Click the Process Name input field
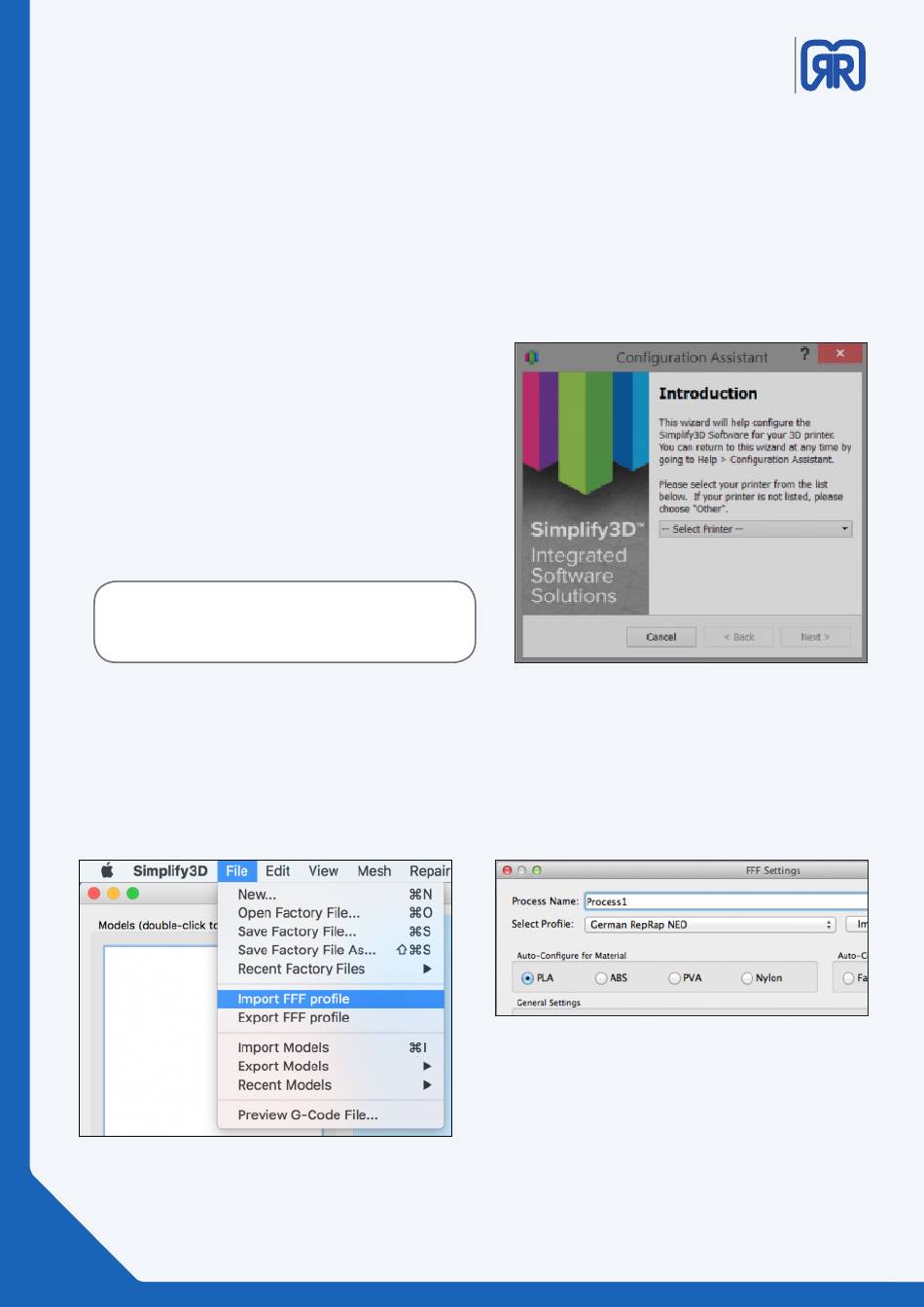The image size is (924, 1307). pyautogui.click(x=726, y=901)
